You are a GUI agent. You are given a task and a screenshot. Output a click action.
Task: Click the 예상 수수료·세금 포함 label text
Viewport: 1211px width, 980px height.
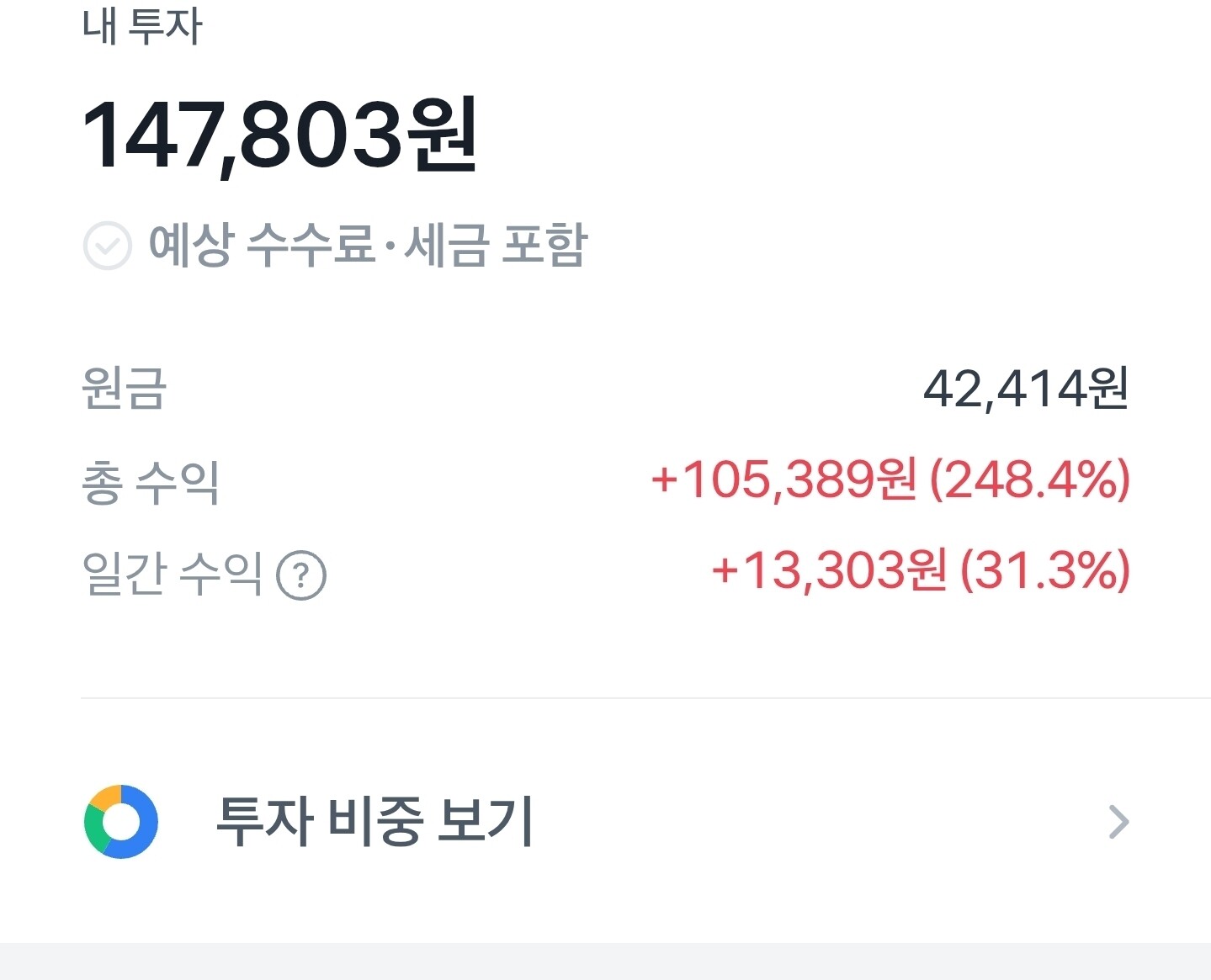pyautogui.click(x=368, y=246)
